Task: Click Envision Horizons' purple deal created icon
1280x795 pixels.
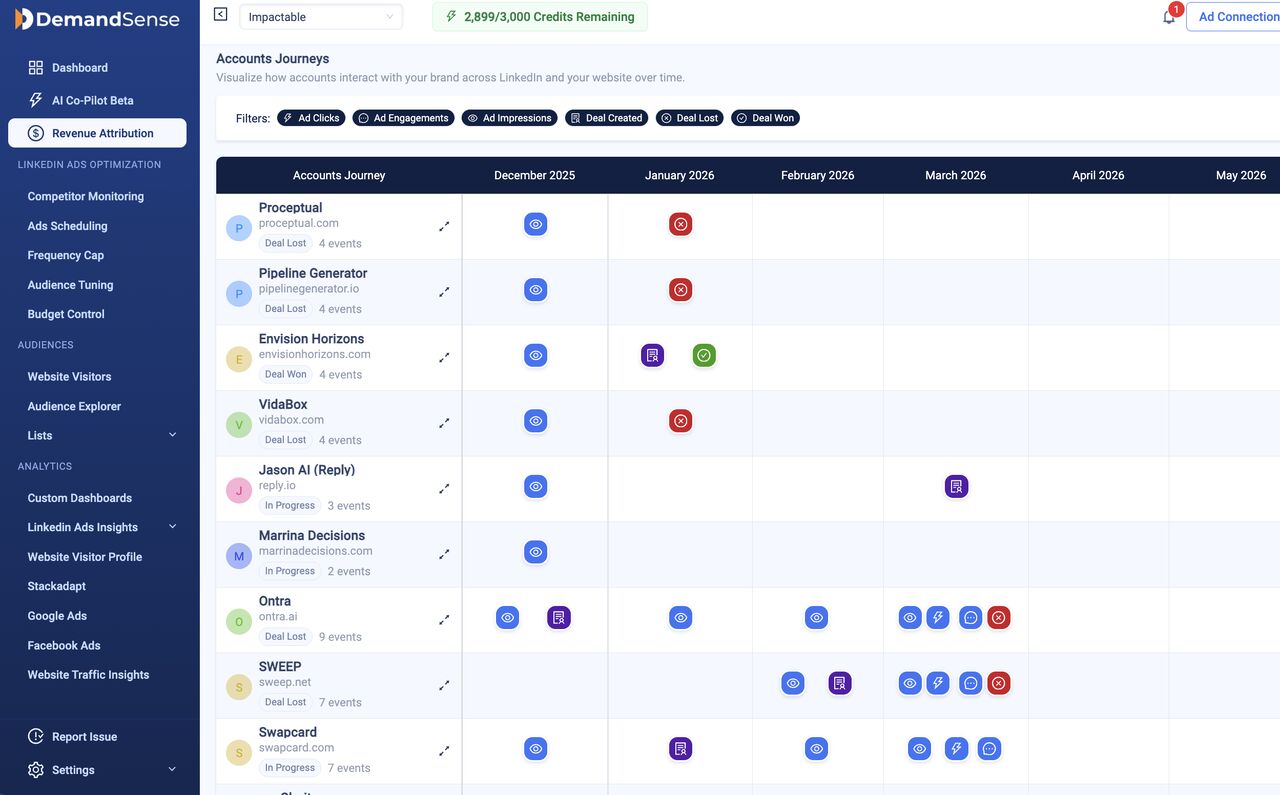Action: point(652,355)
